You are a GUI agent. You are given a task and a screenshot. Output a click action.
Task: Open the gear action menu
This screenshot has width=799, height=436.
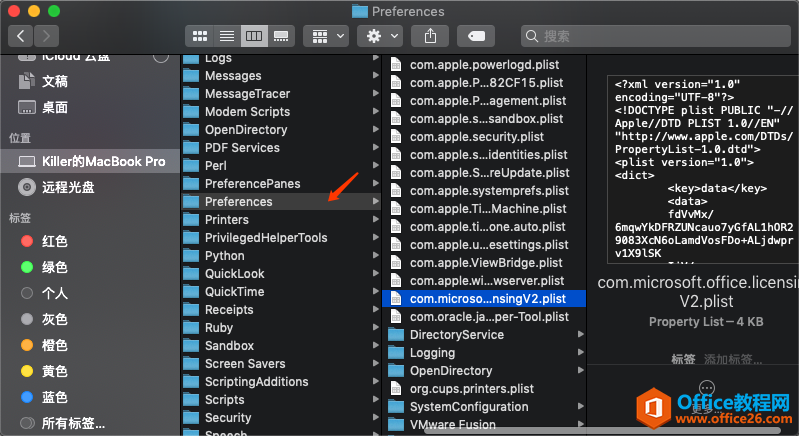point(380,36)
